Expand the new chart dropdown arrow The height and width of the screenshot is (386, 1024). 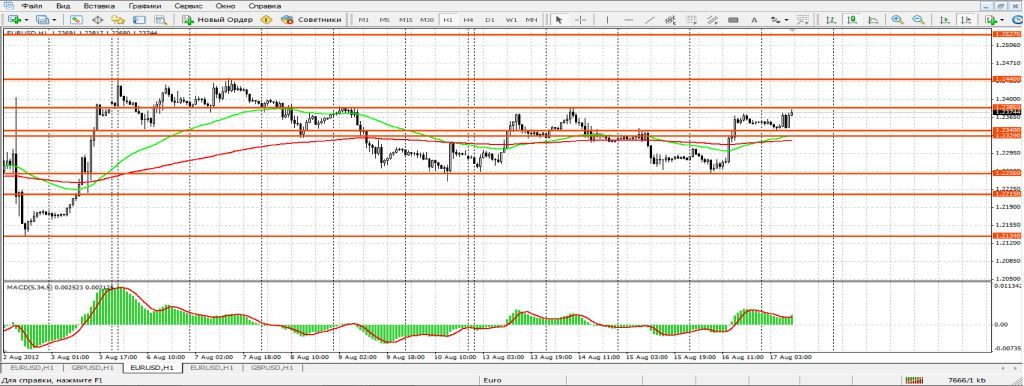27,20
